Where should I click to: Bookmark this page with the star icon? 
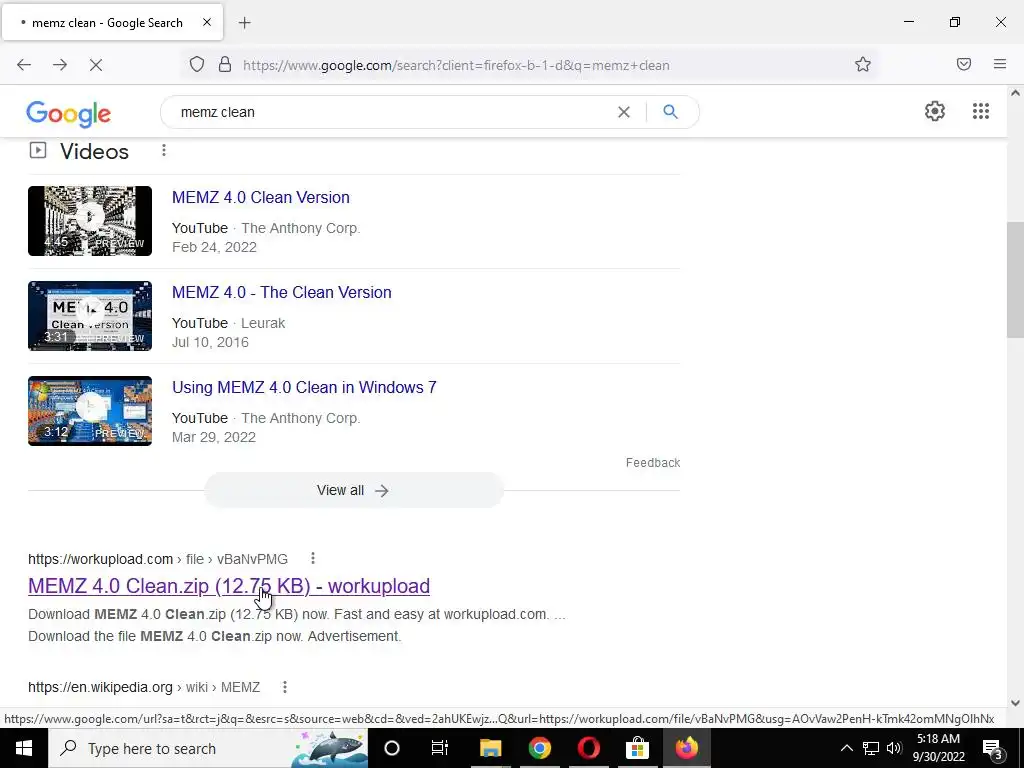coord(863,64)
